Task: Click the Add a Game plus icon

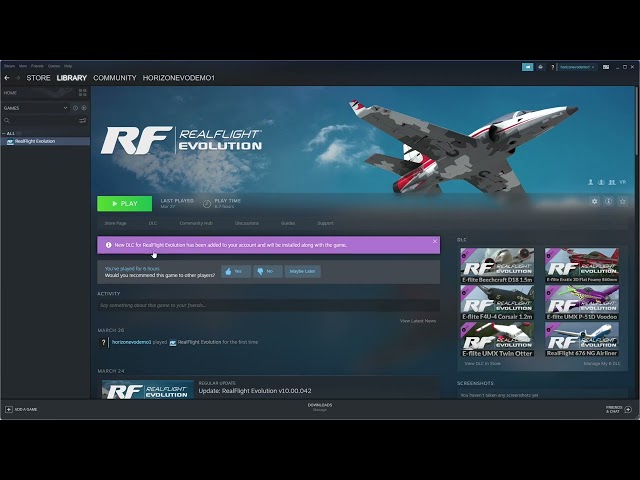Action: click(9, 409)
